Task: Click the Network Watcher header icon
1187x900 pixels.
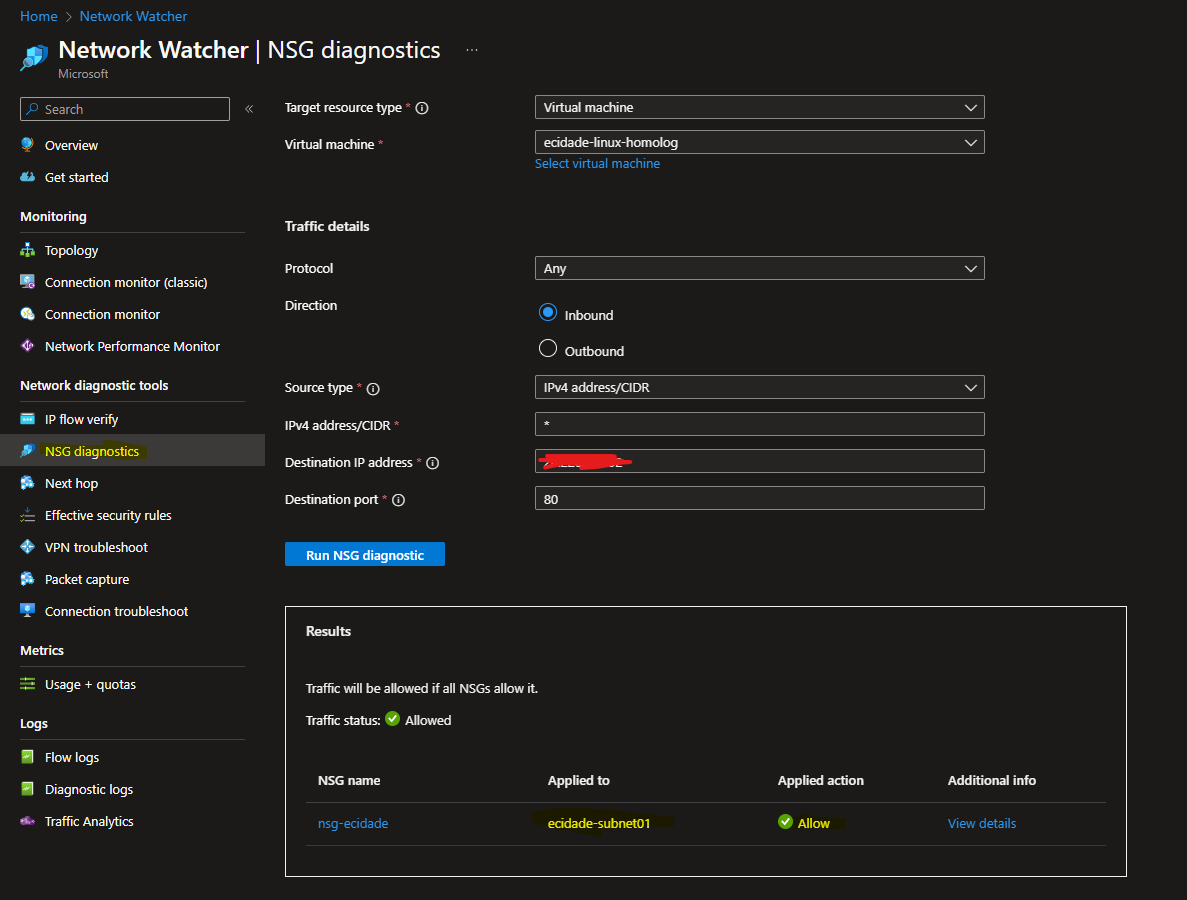Action: (34, 57)
